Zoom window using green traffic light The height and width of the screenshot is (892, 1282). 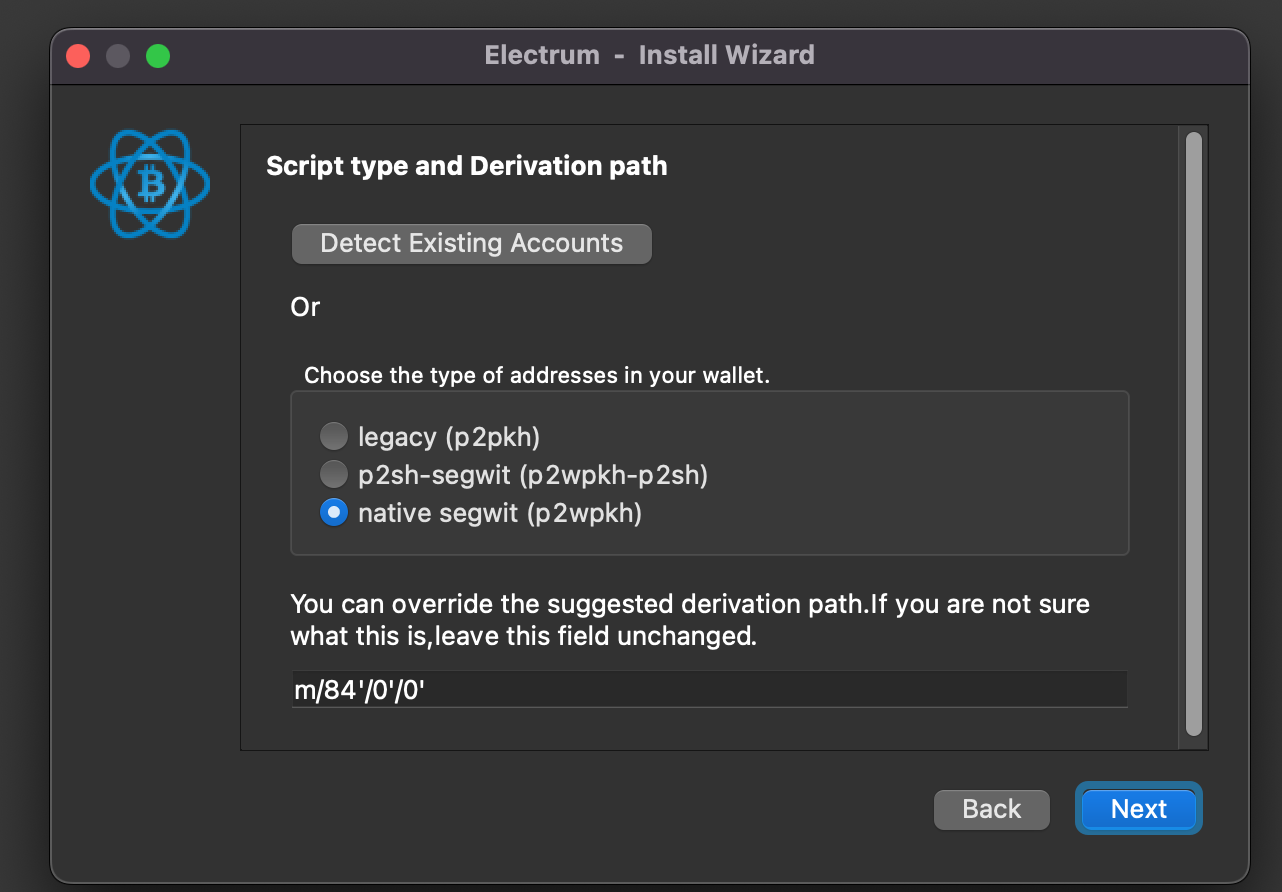pos(157,55)
